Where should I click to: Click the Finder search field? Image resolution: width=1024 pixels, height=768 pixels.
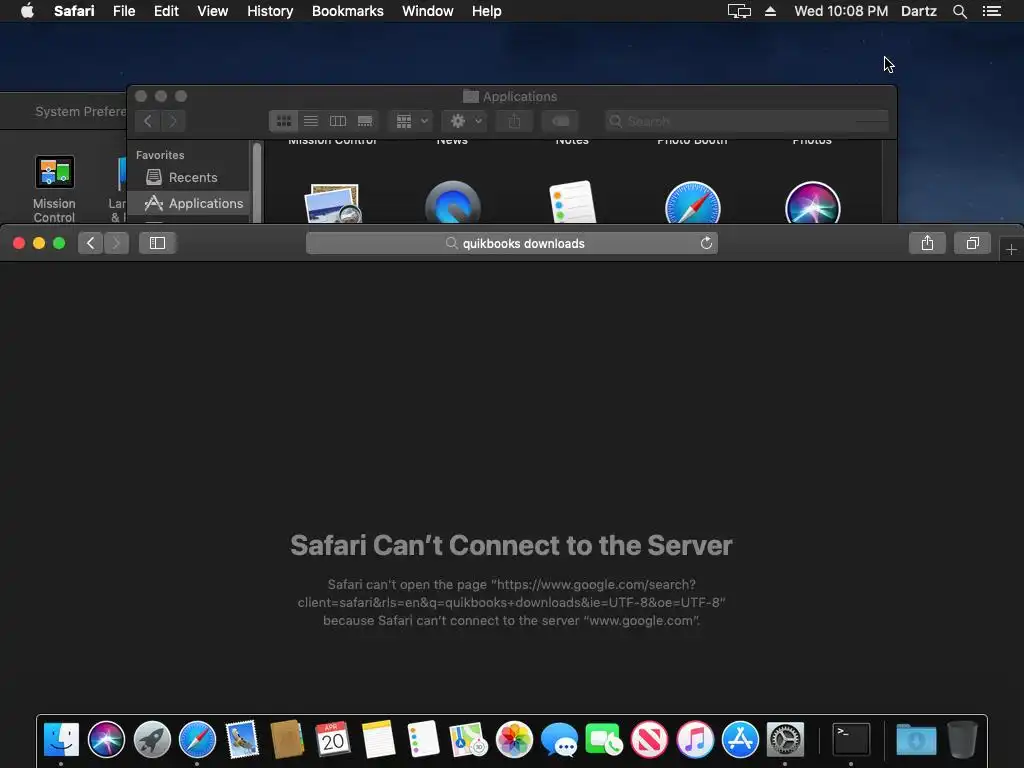tap(746, 121)
